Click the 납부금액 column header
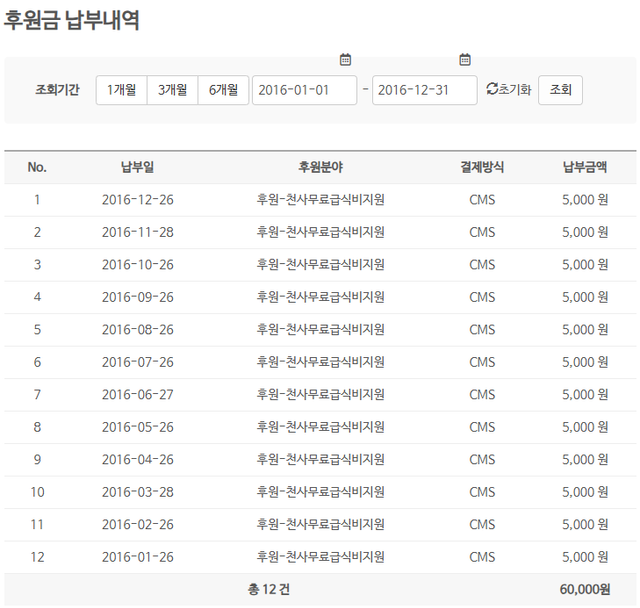The image size is (640, 608). [585, 168]
